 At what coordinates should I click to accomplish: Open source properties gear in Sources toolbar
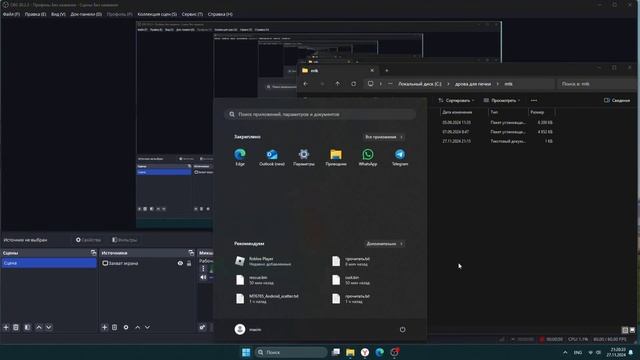coord(126,327)
